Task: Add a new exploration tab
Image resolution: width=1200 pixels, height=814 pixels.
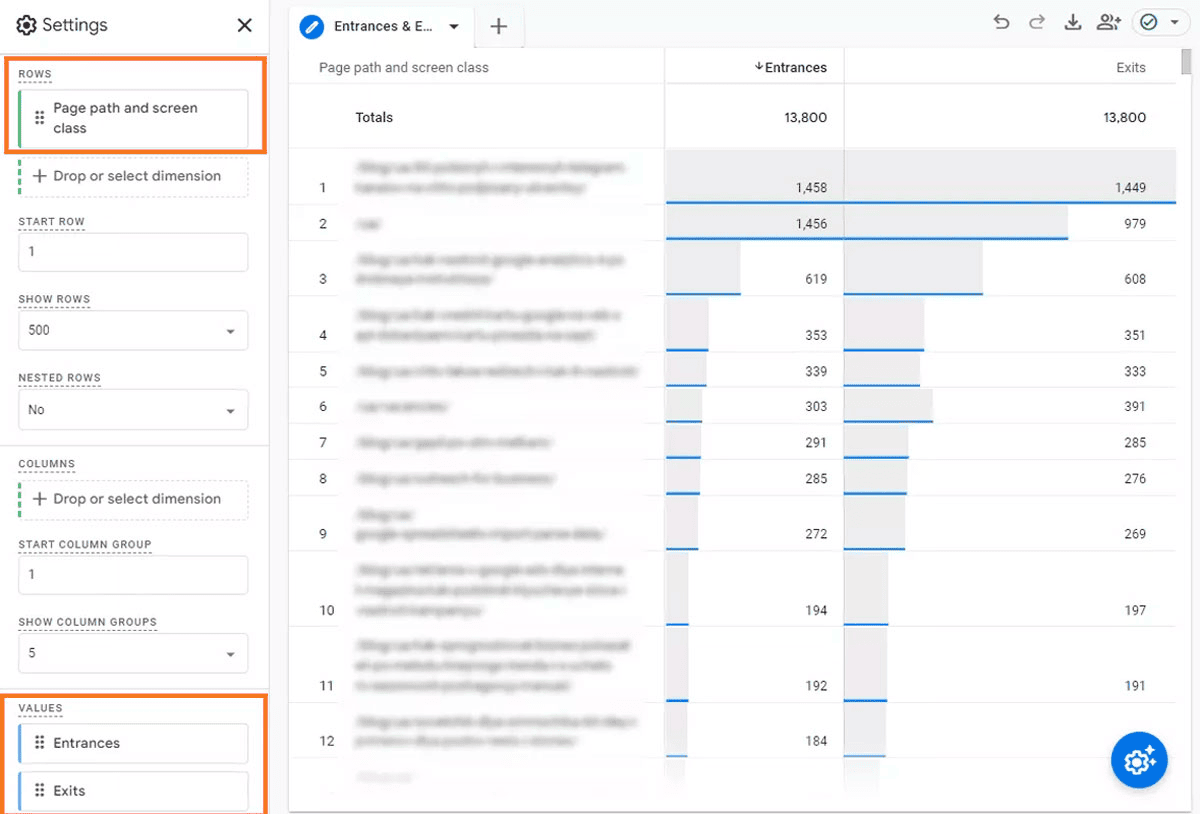Action: pos(499,27)
